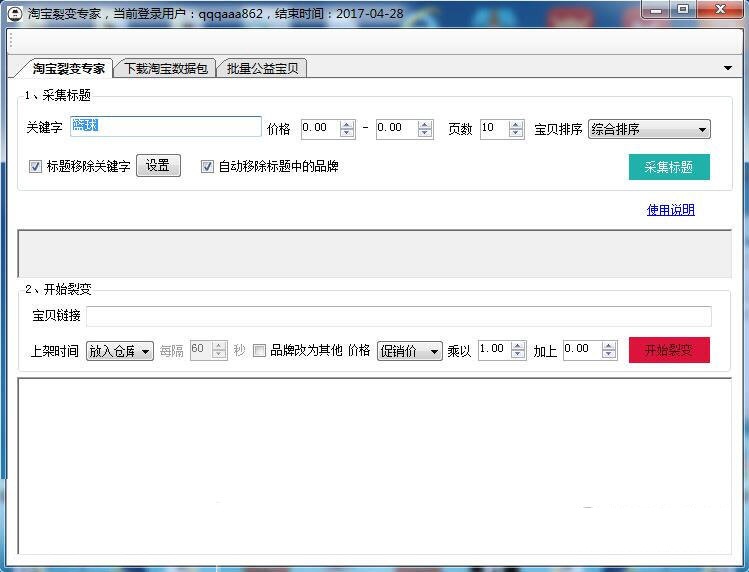This screenshot has width=749, height=572.
Task: Click the app icon in title bar
Action: click(x=15, y=13)
